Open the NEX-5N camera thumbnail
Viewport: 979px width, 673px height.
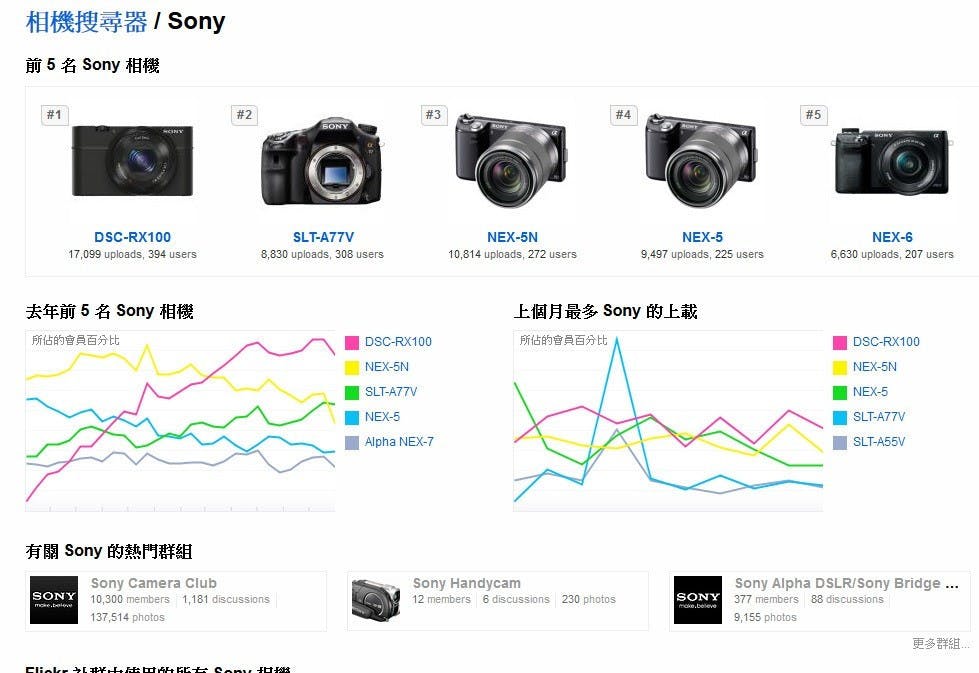click(x=512, y=161)
